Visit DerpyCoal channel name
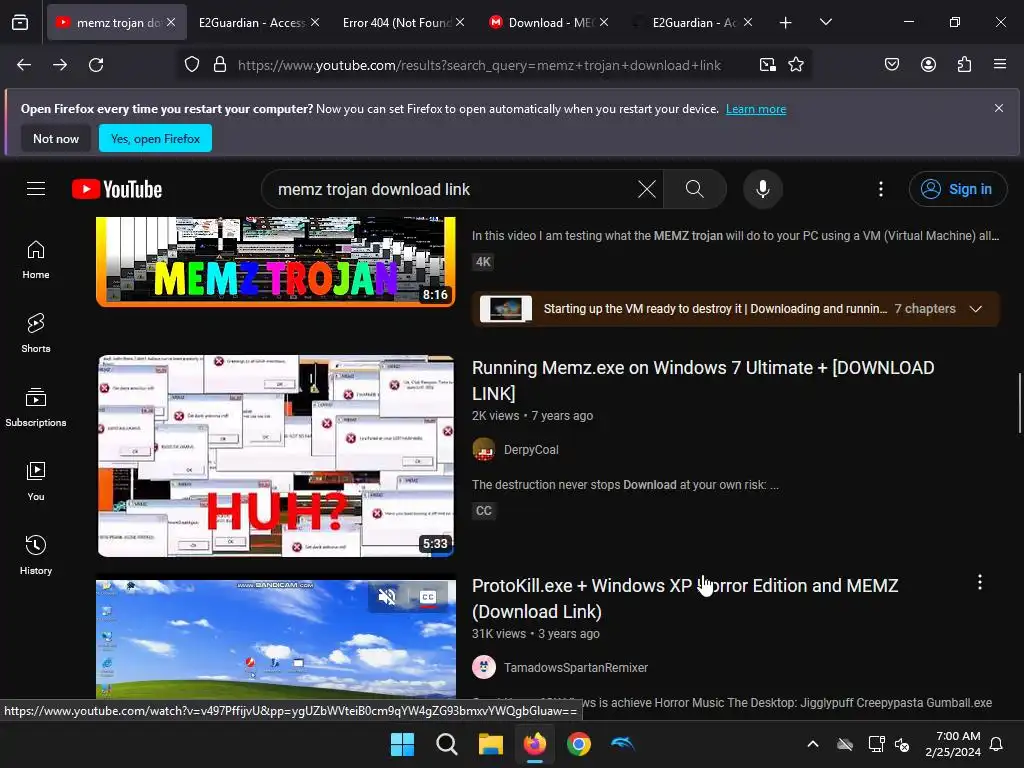Screen dimensions: 1024x768 tap(531, 450)
